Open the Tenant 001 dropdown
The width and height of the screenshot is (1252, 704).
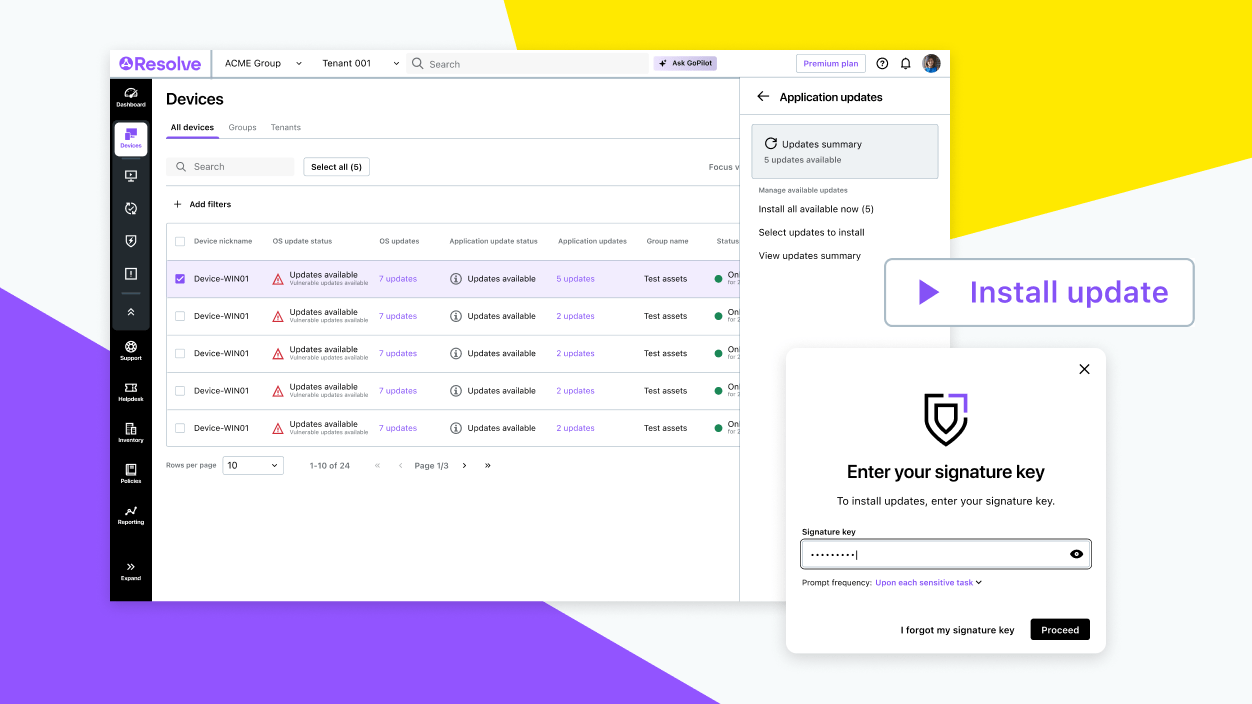coord(357,62)
